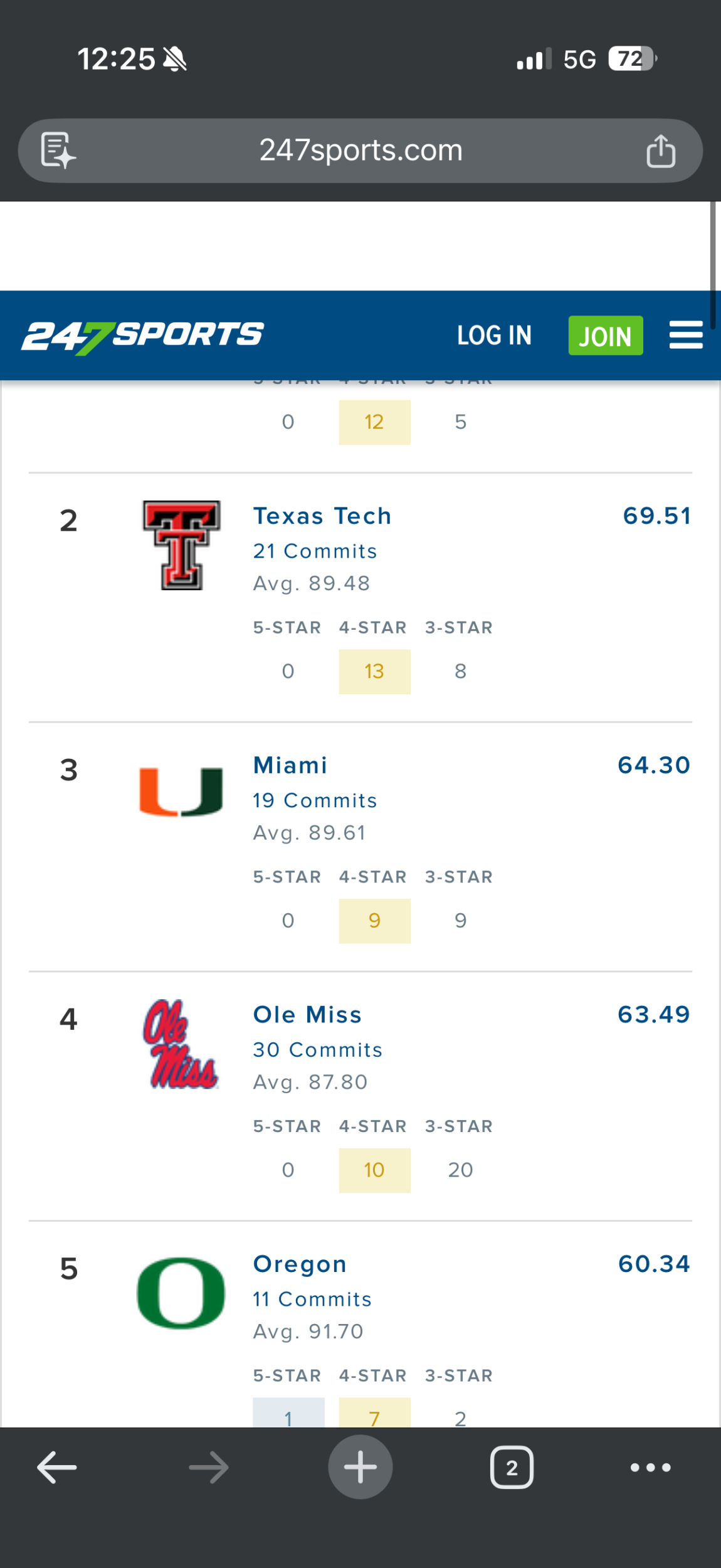Open the tab switcher showing 2 tabs
The image size is (721, 1568).
pos(512,1467)
